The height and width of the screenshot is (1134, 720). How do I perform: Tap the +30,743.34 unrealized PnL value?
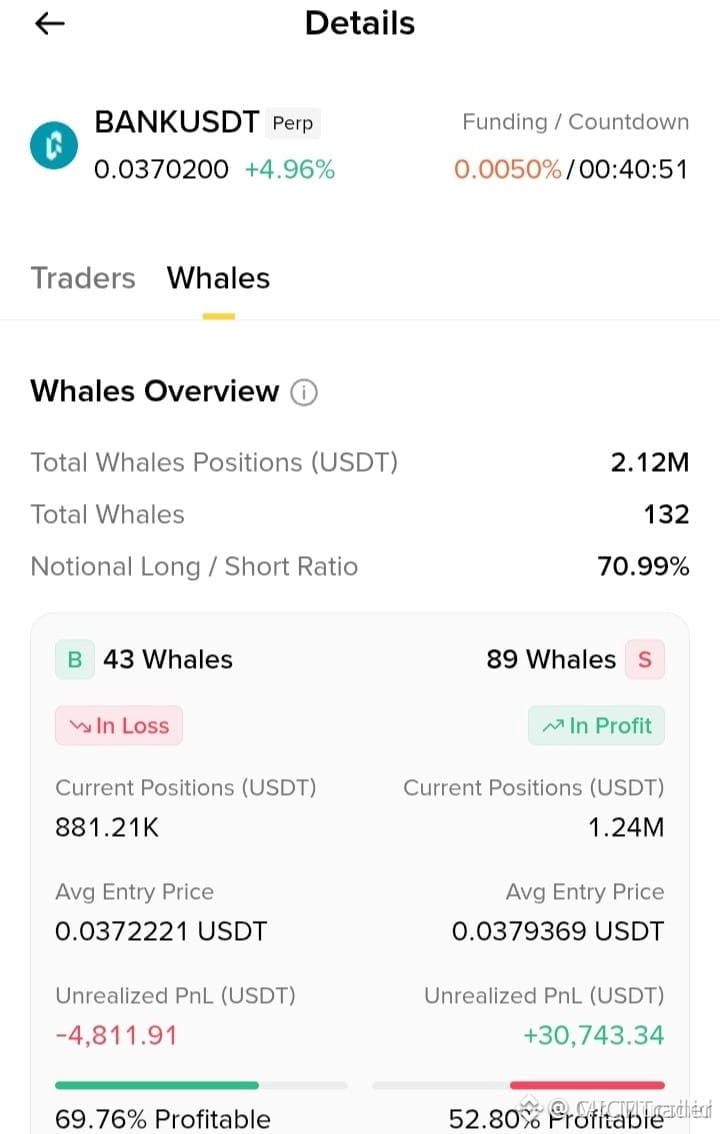593,1036
